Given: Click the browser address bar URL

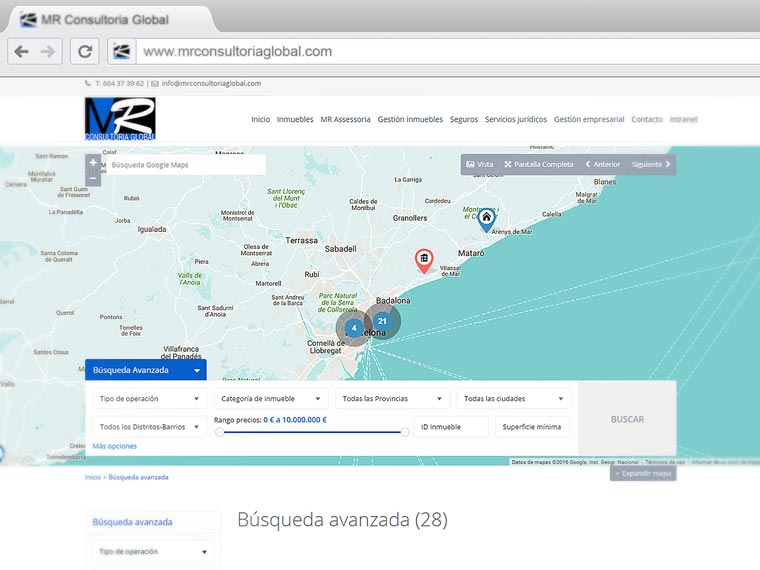Looking at the screenshot, I should (238, 51).
